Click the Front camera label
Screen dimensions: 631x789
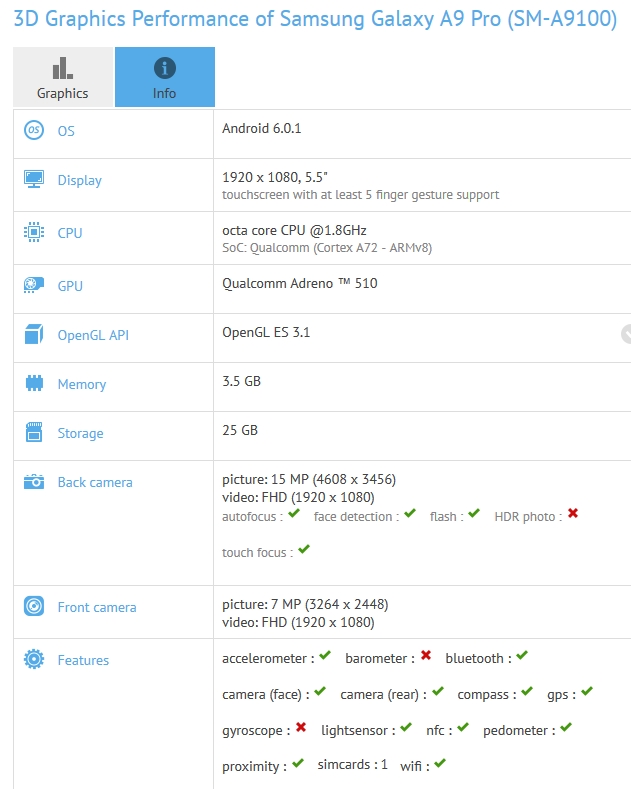click(97, 607)
